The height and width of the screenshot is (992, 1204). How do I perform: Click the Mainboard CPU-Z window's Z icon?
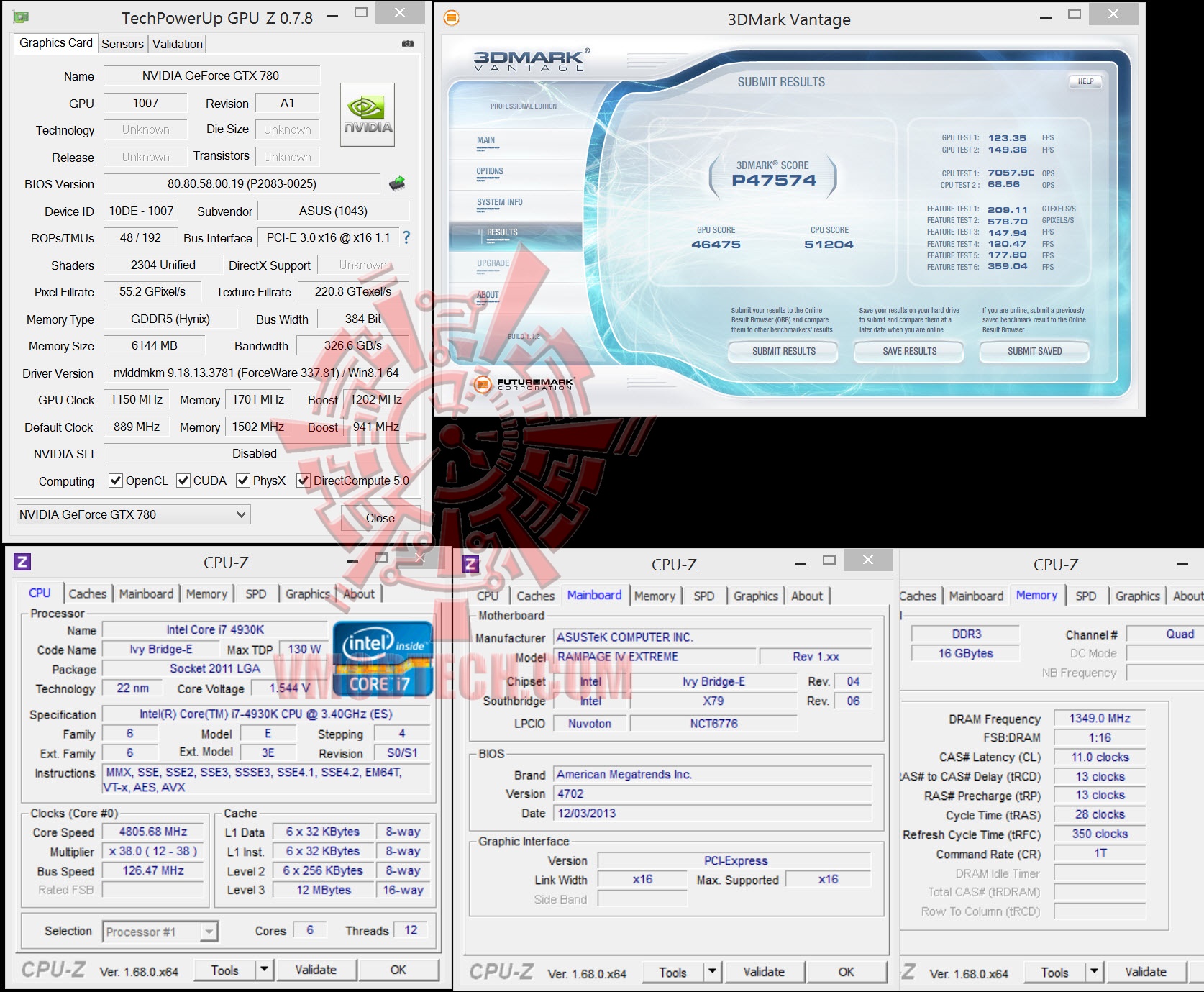click(x=471, y=565)
